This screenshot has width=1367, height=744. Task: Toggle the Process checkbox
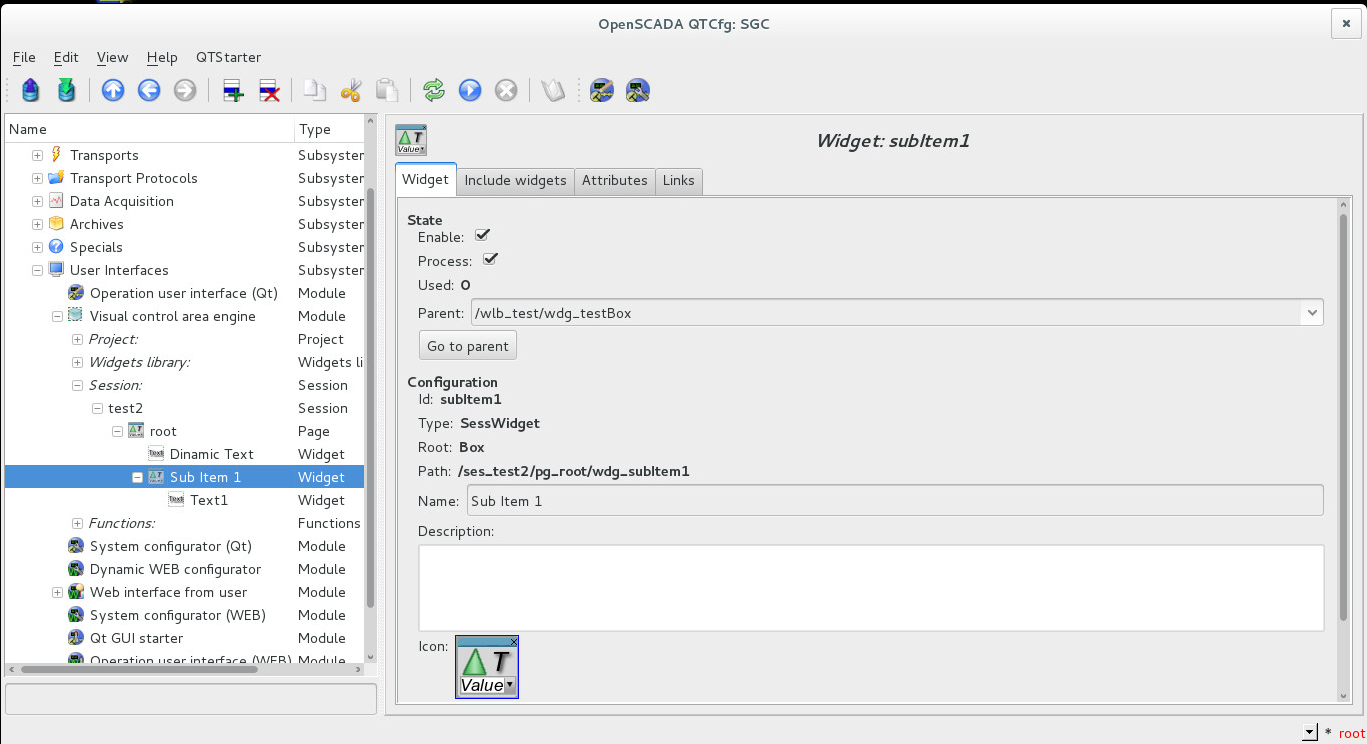pos(490,260)
